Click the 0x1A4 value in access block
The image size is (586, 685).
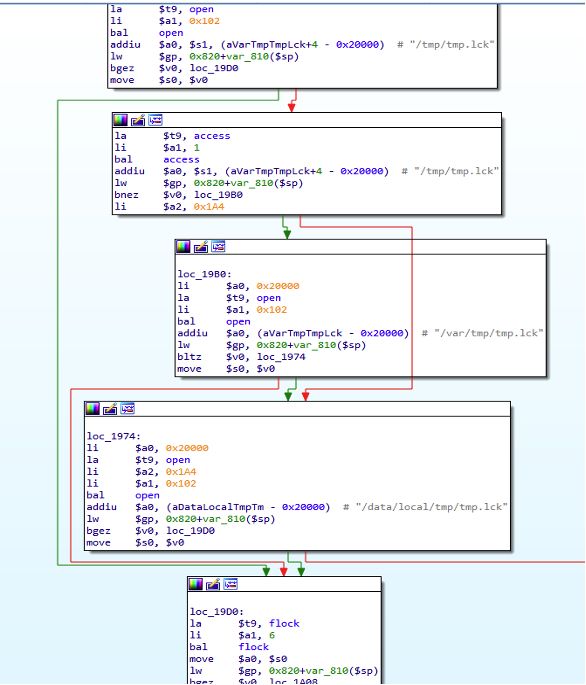[x=209, y=207]
